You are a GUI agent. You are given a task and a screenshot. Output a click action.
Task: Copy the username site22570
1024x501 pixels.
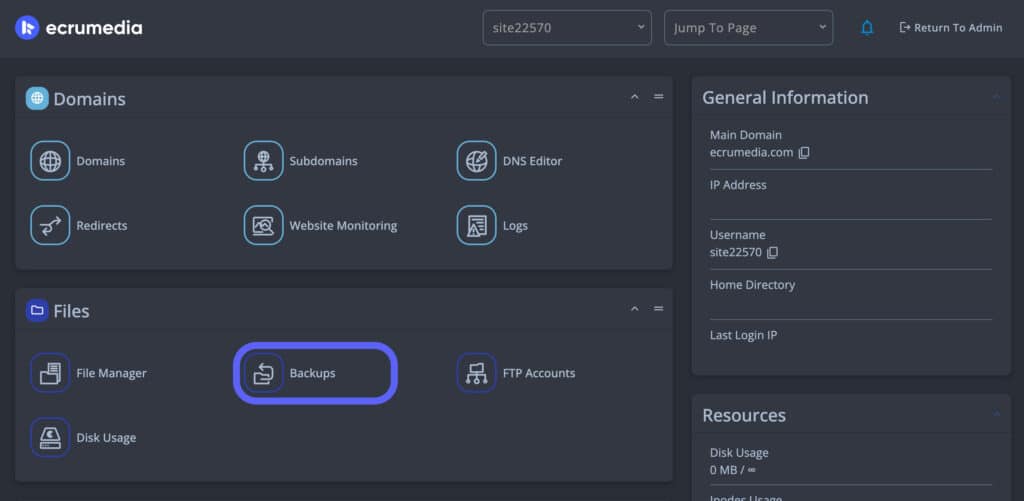[772, 253]
